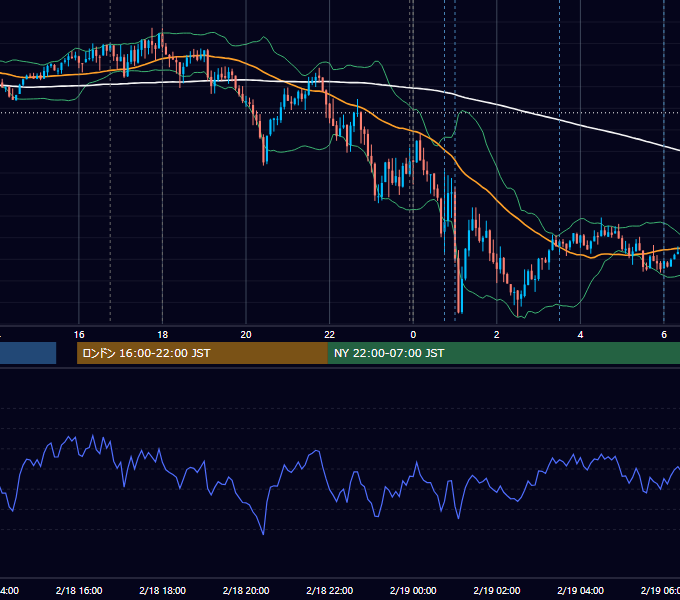Click the 2/19 02:00 label on the lower axis

click(x=497, y=590)
